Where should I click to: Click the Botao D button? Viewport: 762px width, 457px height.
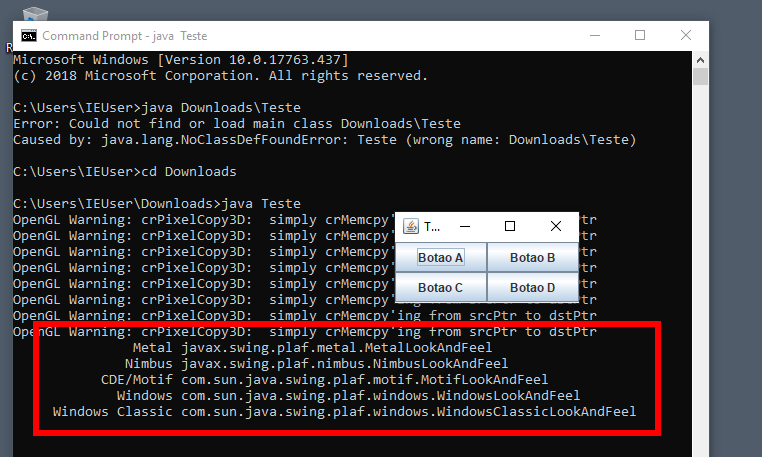point(533,287)
